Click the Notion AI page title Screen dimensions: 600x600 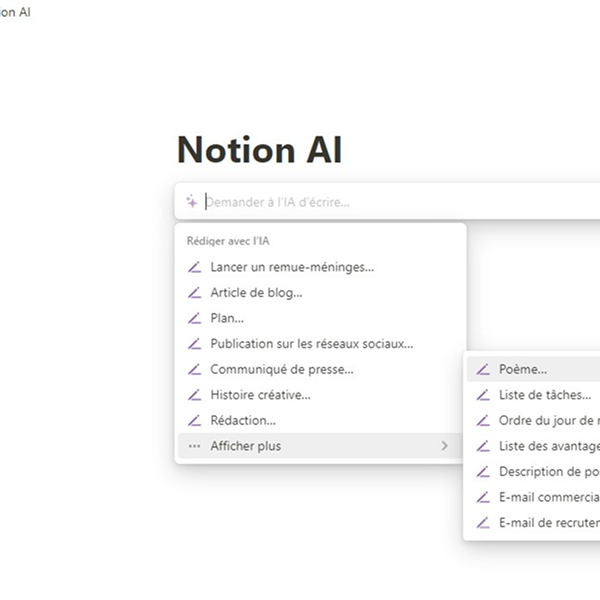coord(259,150)
